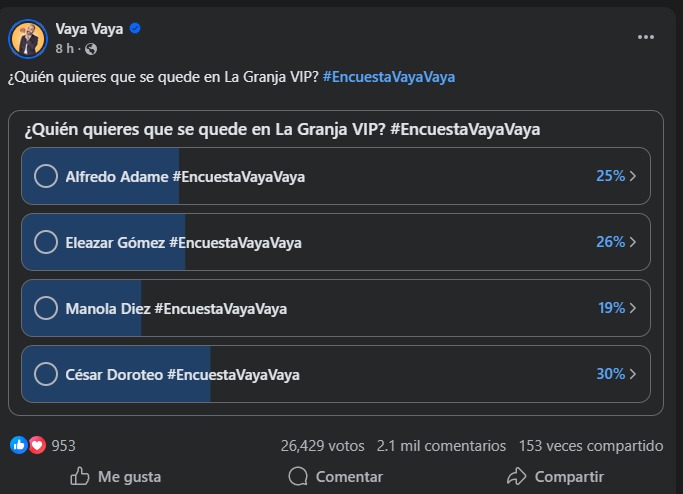Click the verified badge next to Vaya Vaya
683x494 pixels.
coord(135,29)
